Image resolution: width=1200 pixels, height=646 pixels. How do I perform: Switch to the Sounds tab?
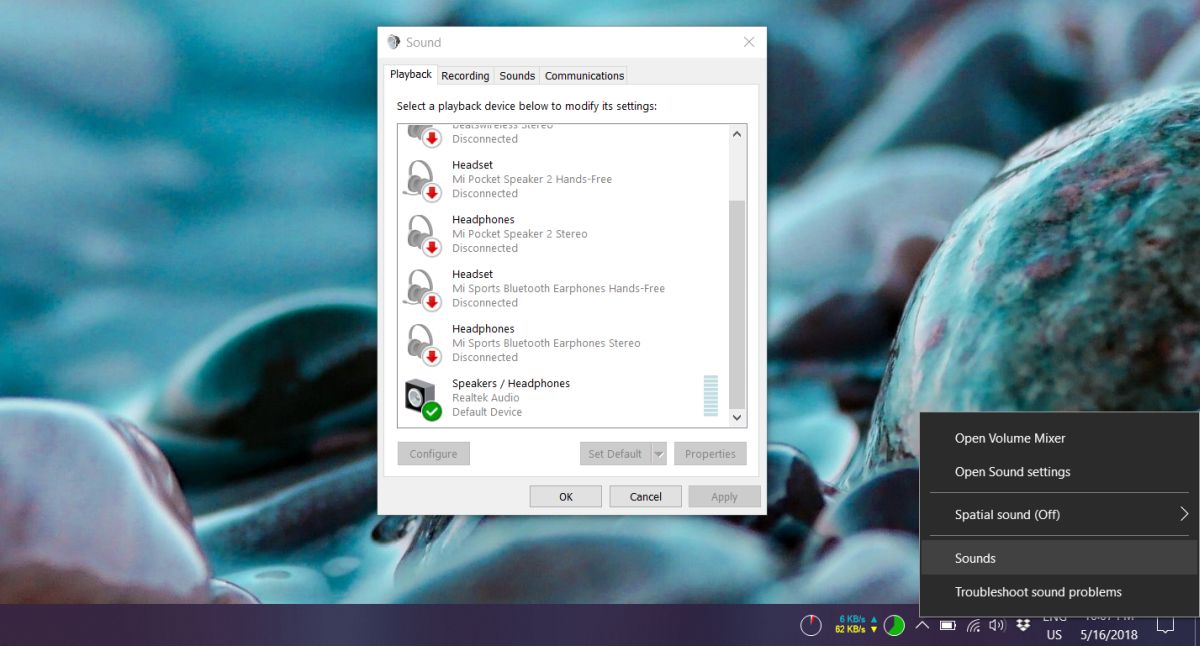[517, 76]
